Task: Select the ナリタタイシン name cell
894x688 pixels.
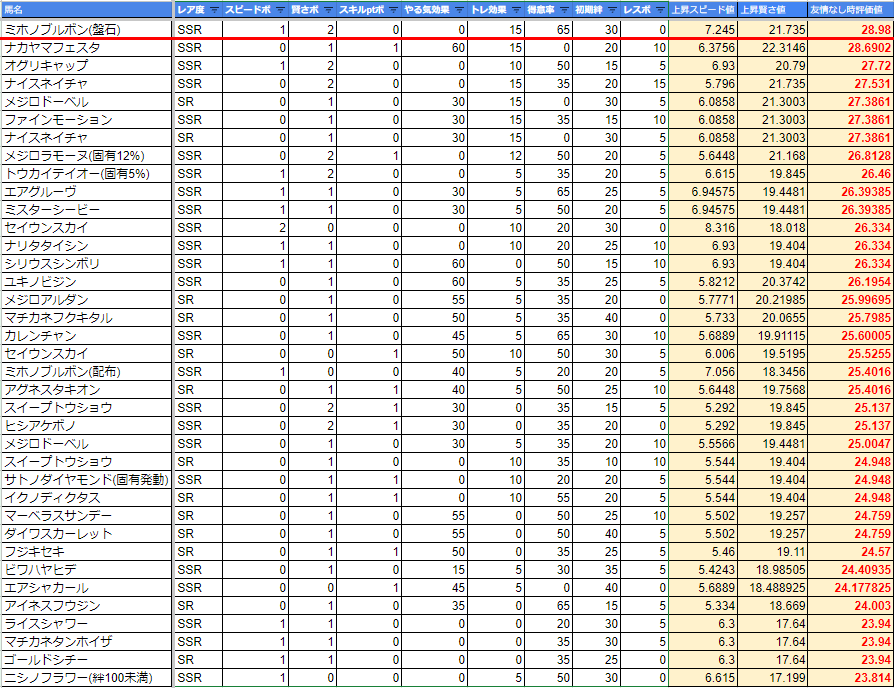Action: [86, 246]
